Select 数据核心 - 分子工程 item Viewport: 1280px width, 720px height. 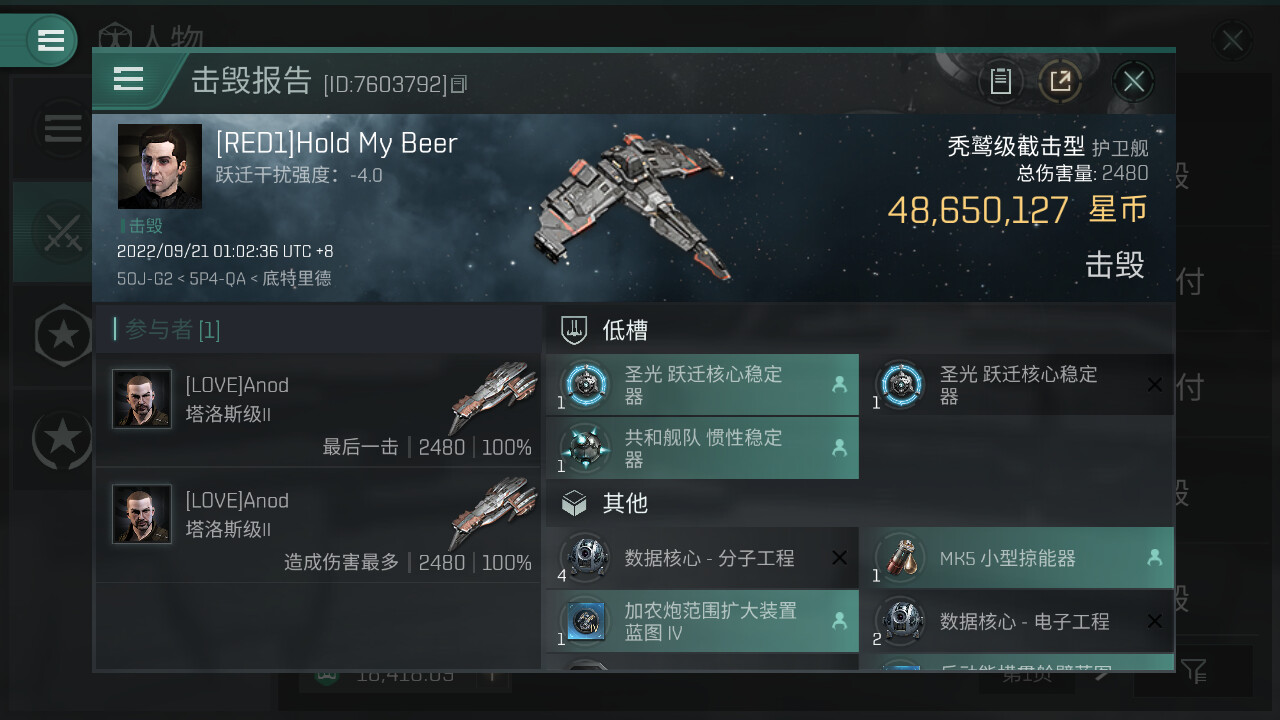[702, 558]
